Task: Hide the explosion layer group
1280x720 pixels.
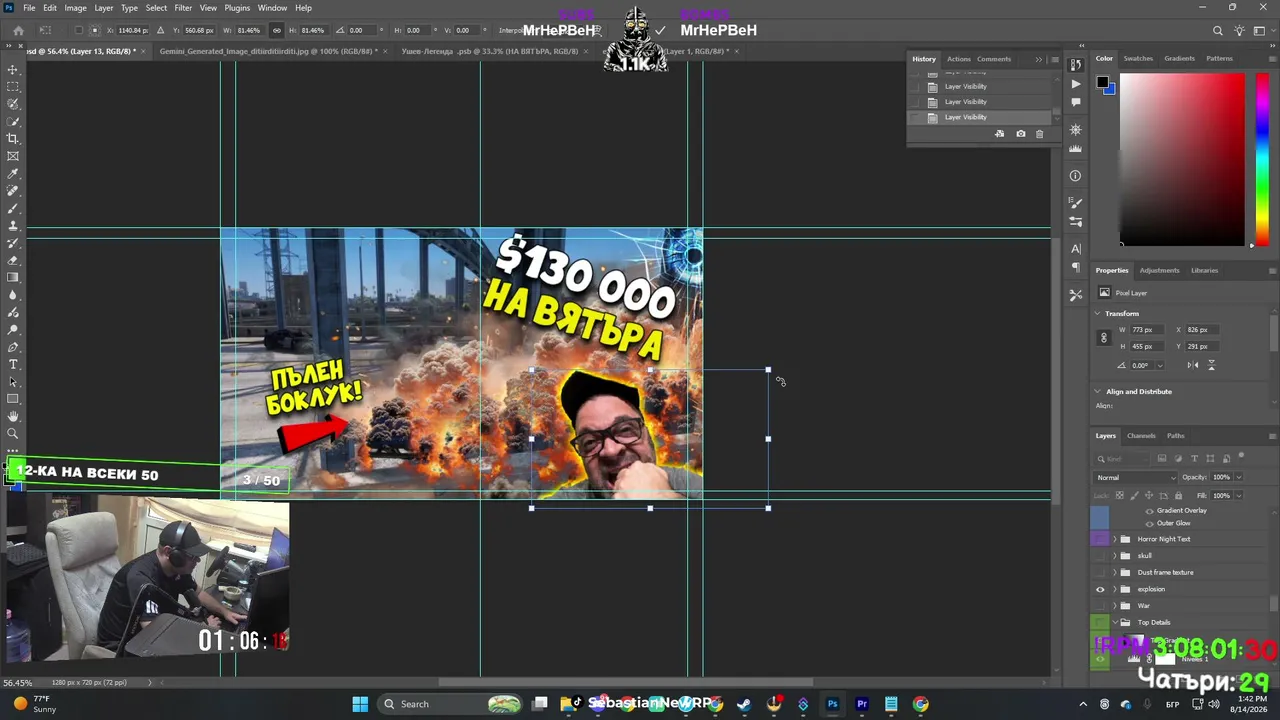Action: pos(1100,589)
